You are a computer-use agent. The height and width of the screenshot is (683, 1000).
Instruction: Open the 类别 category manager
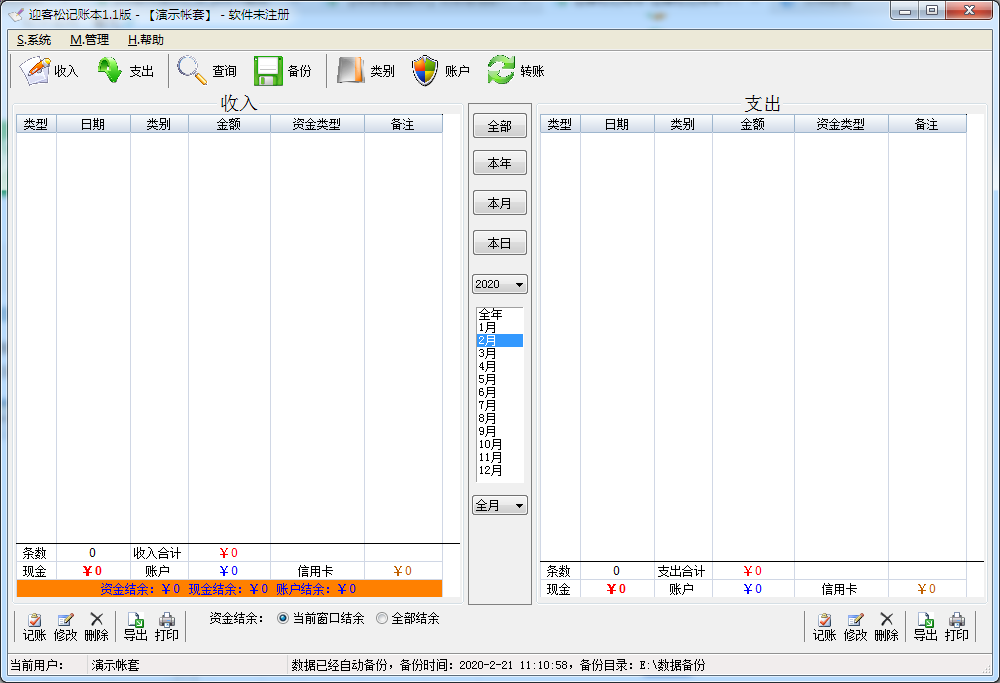pos(366,71)
